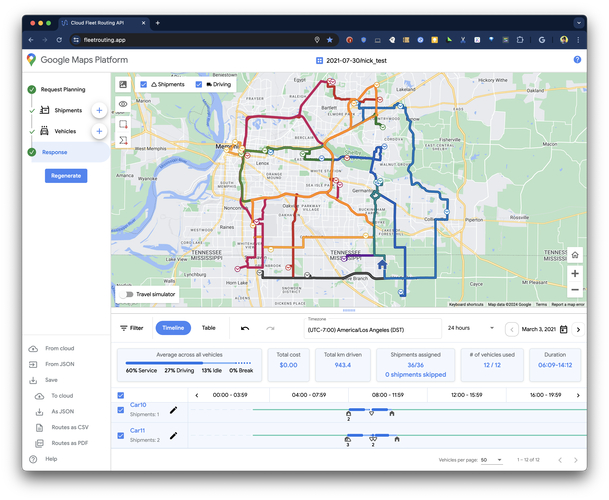
Task: Uncheck the Shipments map layer checkbox
Action: pyautogui.click(x=143, y=84)
